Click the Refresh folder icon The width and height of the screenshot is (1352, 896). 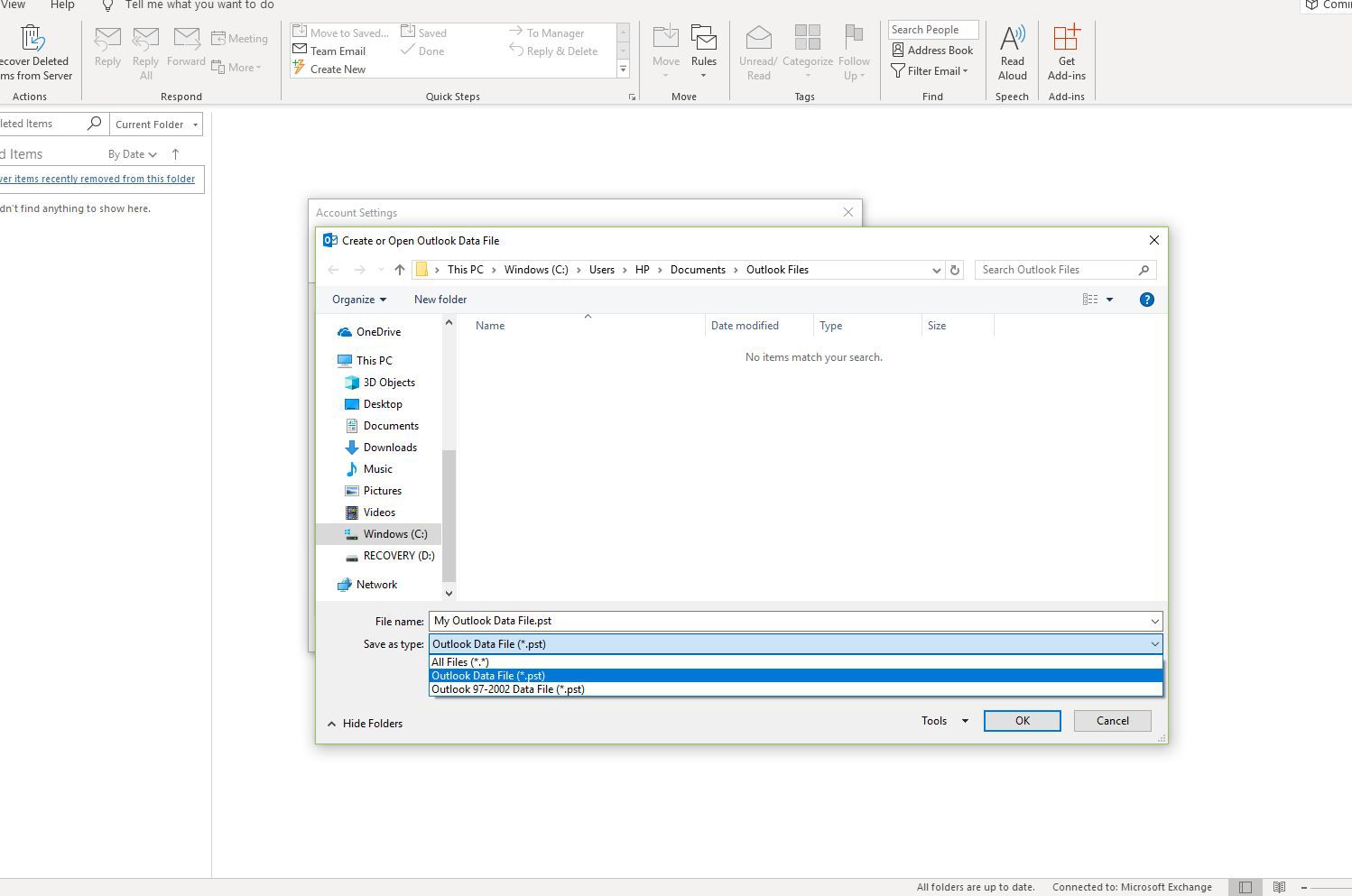tap(954, 270)
